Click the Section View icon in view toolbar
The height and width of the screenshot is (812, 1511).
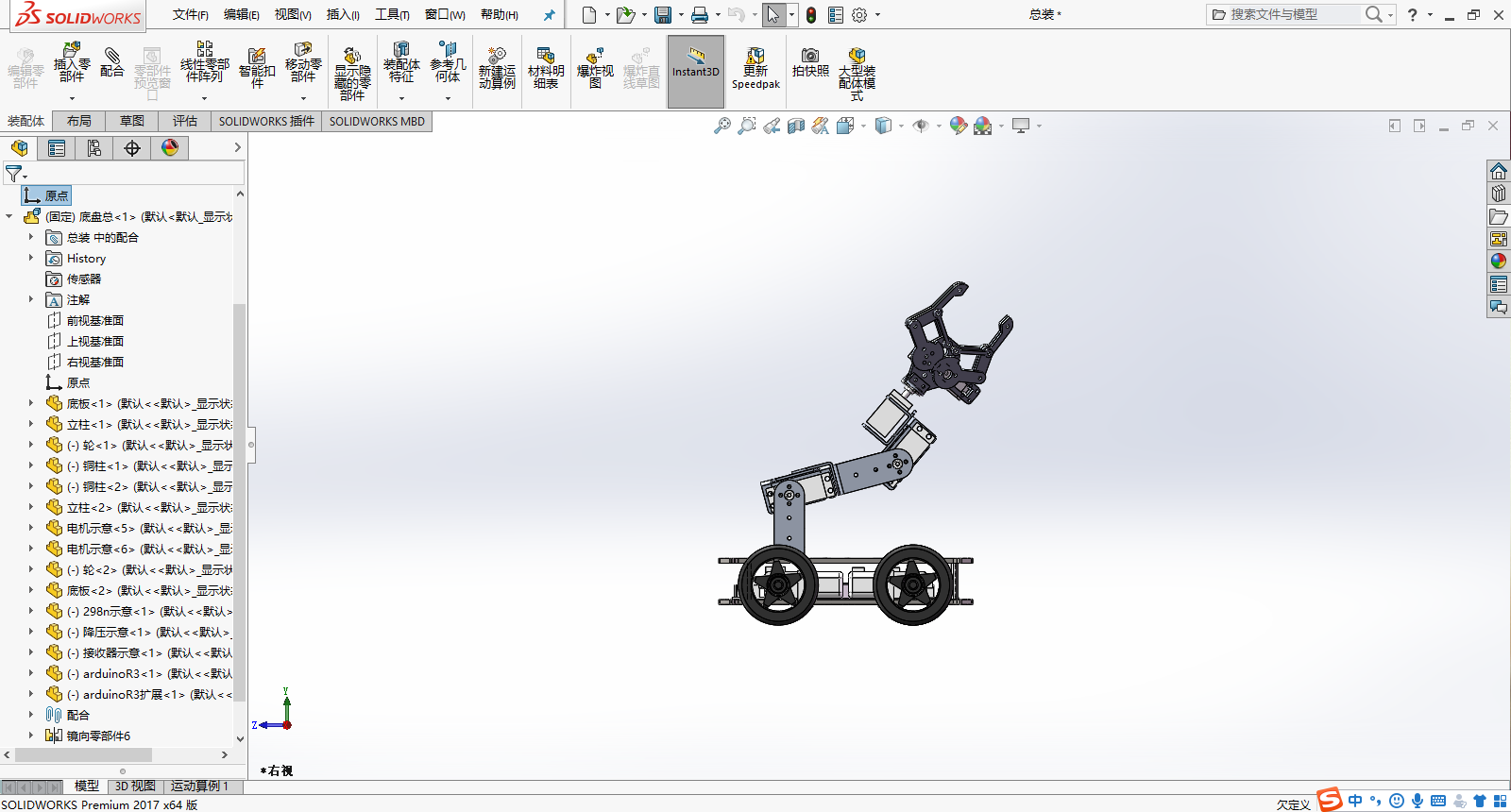pyautogui.click(x=796, y=126)
